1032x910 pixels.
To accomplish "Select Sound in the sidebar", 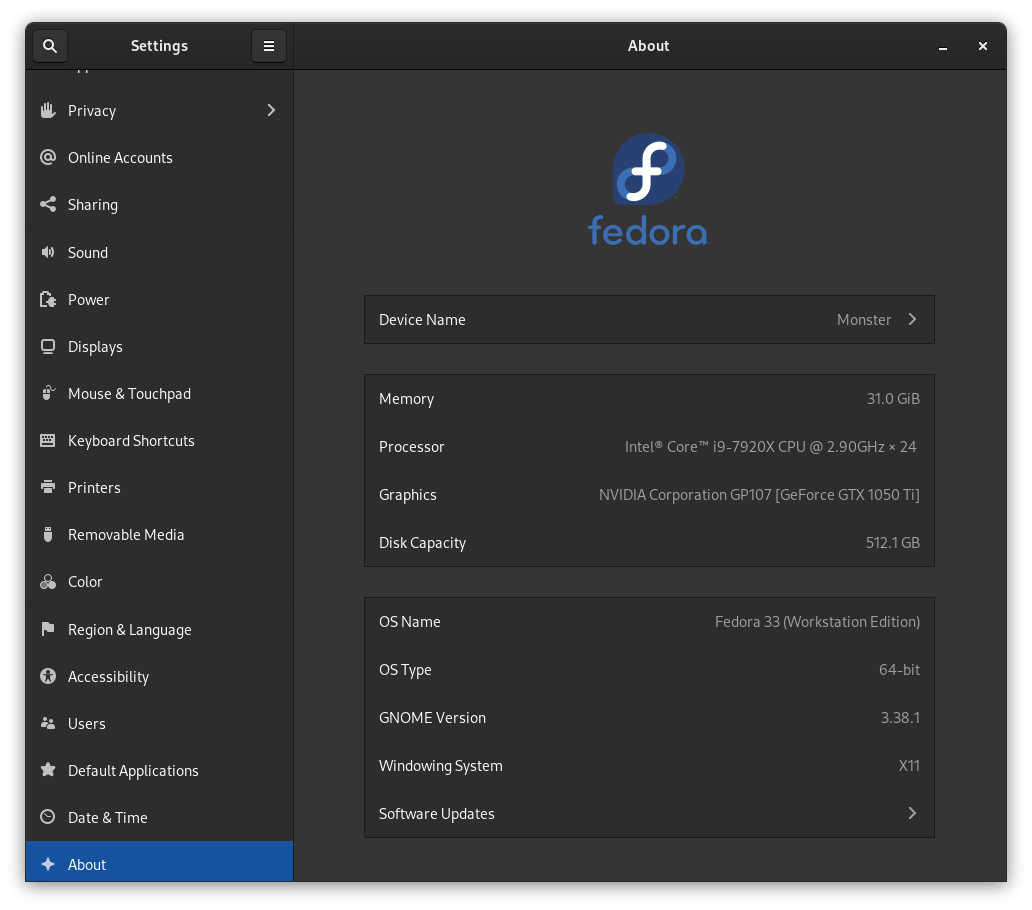I will click(x=159, y=252).
